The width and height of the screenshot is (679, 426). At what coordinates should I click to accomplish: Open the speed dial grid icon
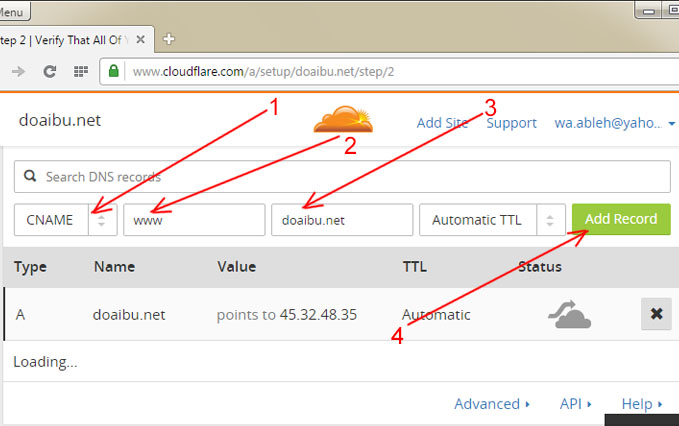[81, 71]
